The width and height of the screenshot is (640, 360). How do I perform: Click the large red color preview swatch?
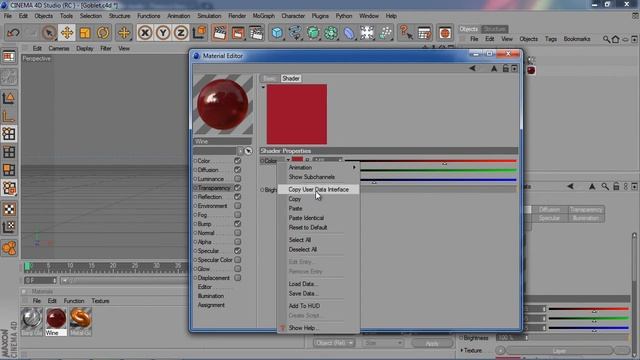(297, 114)
